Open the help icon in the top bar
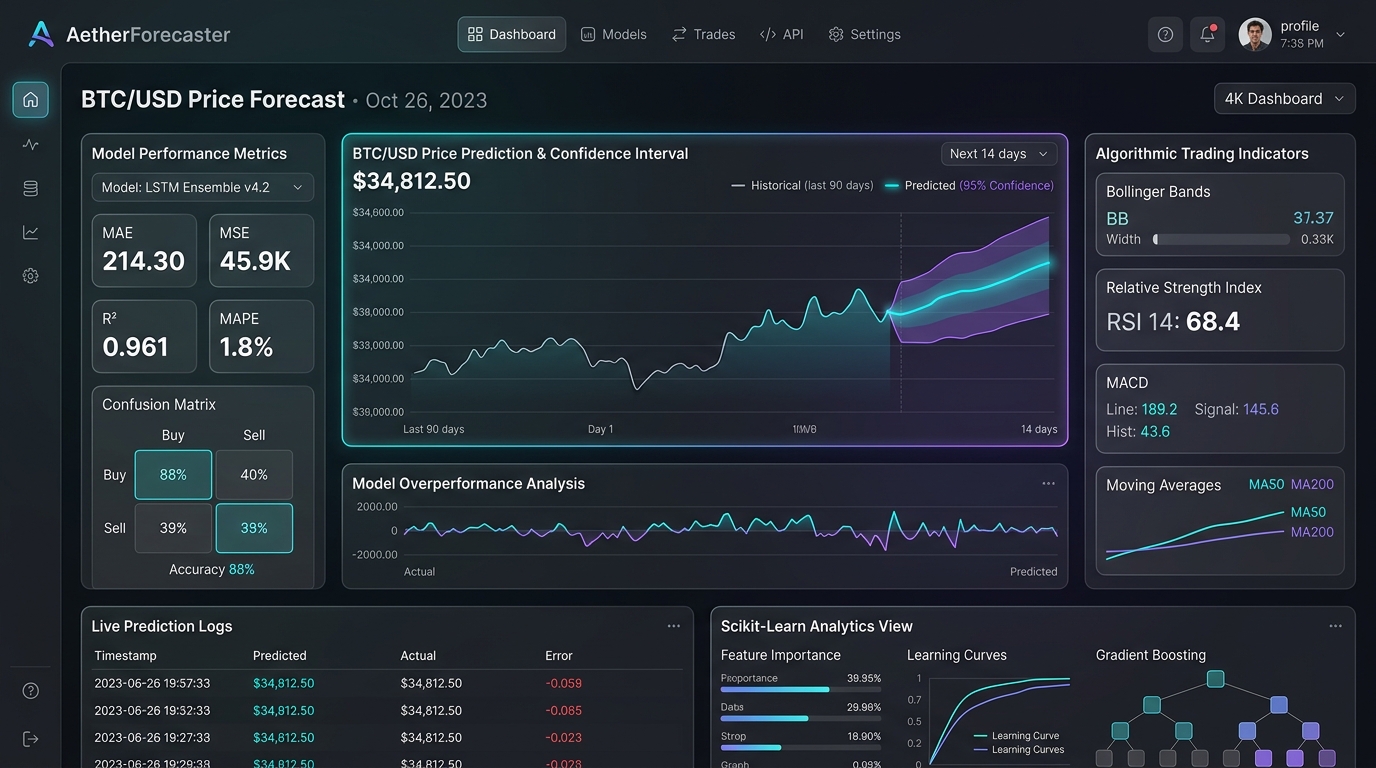This screenshot has height=768, width=1376. point(1165,34)
